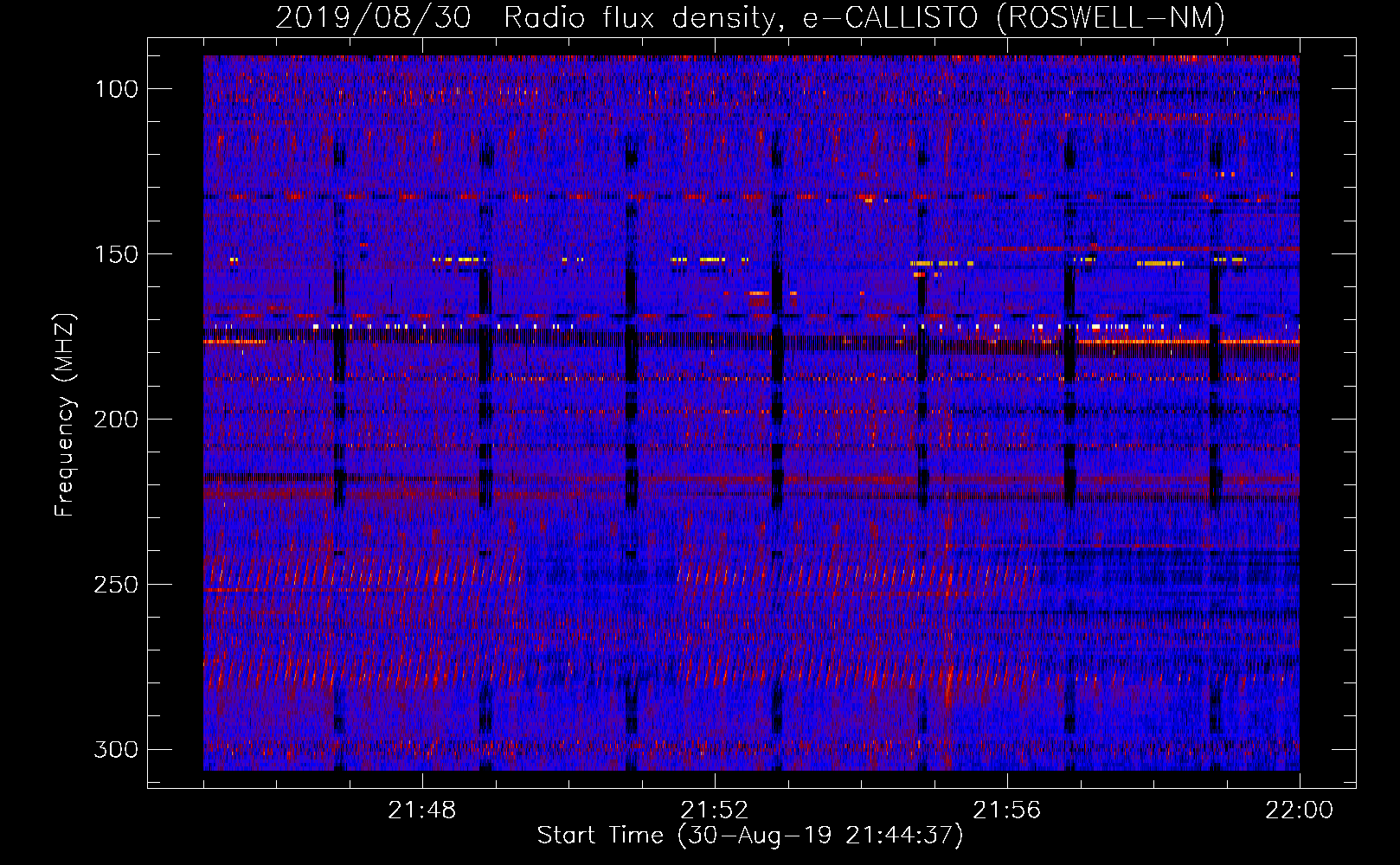This screenshot has width=1400, height=865.
Task: Click the 100 frequency tick label
Action: (x=116, y=89)
